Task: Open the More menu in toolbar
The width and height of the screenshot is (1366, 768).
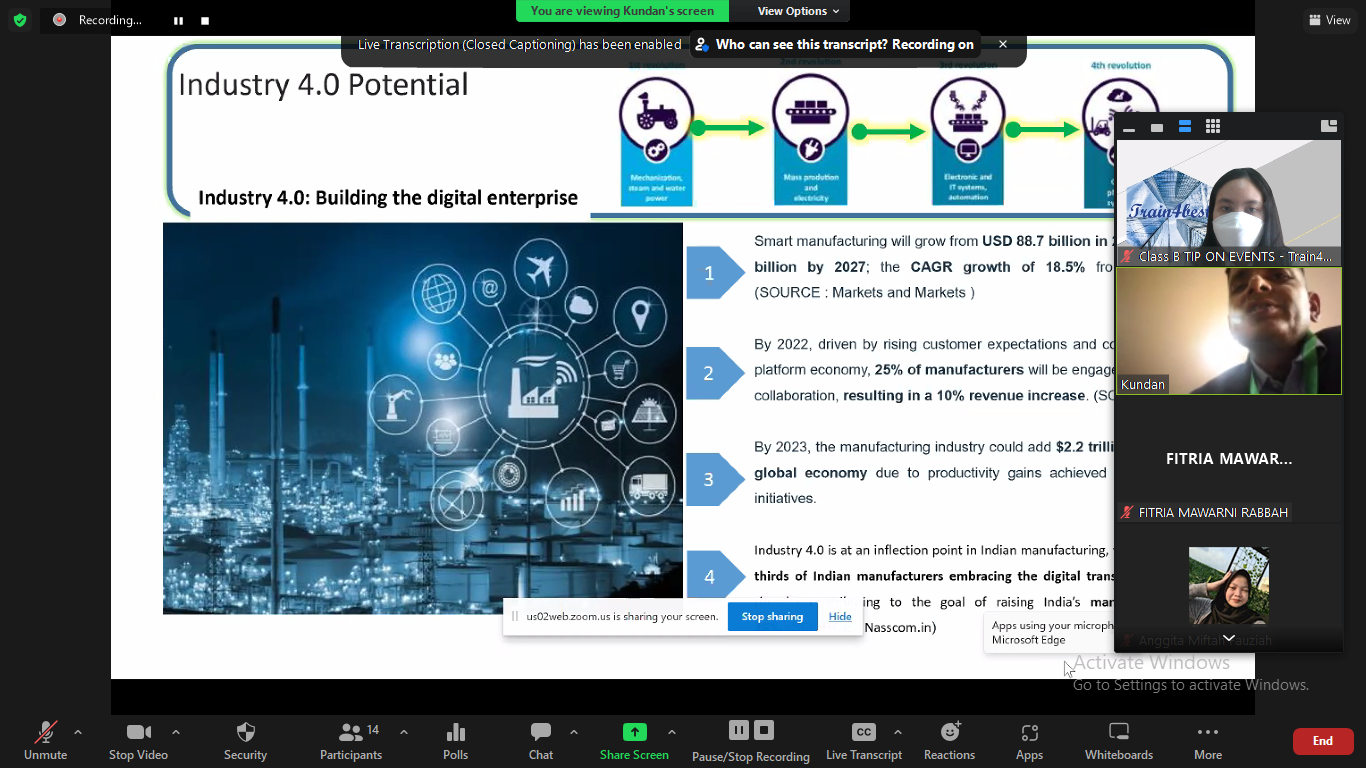Action: click(x=1207, y=733)
